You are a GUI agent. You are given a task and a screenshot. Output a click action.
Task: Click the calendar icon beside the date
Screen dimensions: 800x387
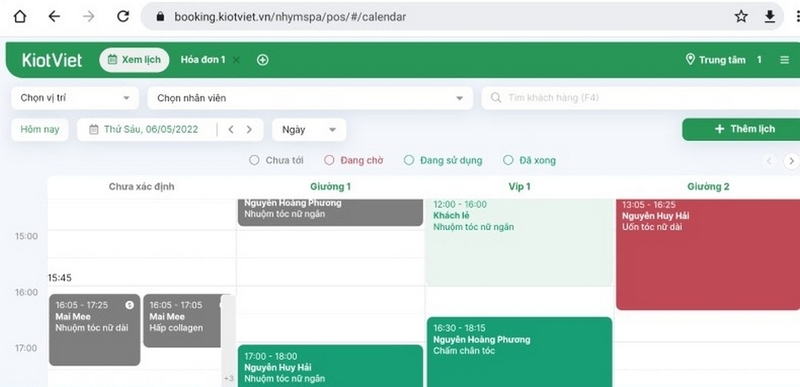93,130
